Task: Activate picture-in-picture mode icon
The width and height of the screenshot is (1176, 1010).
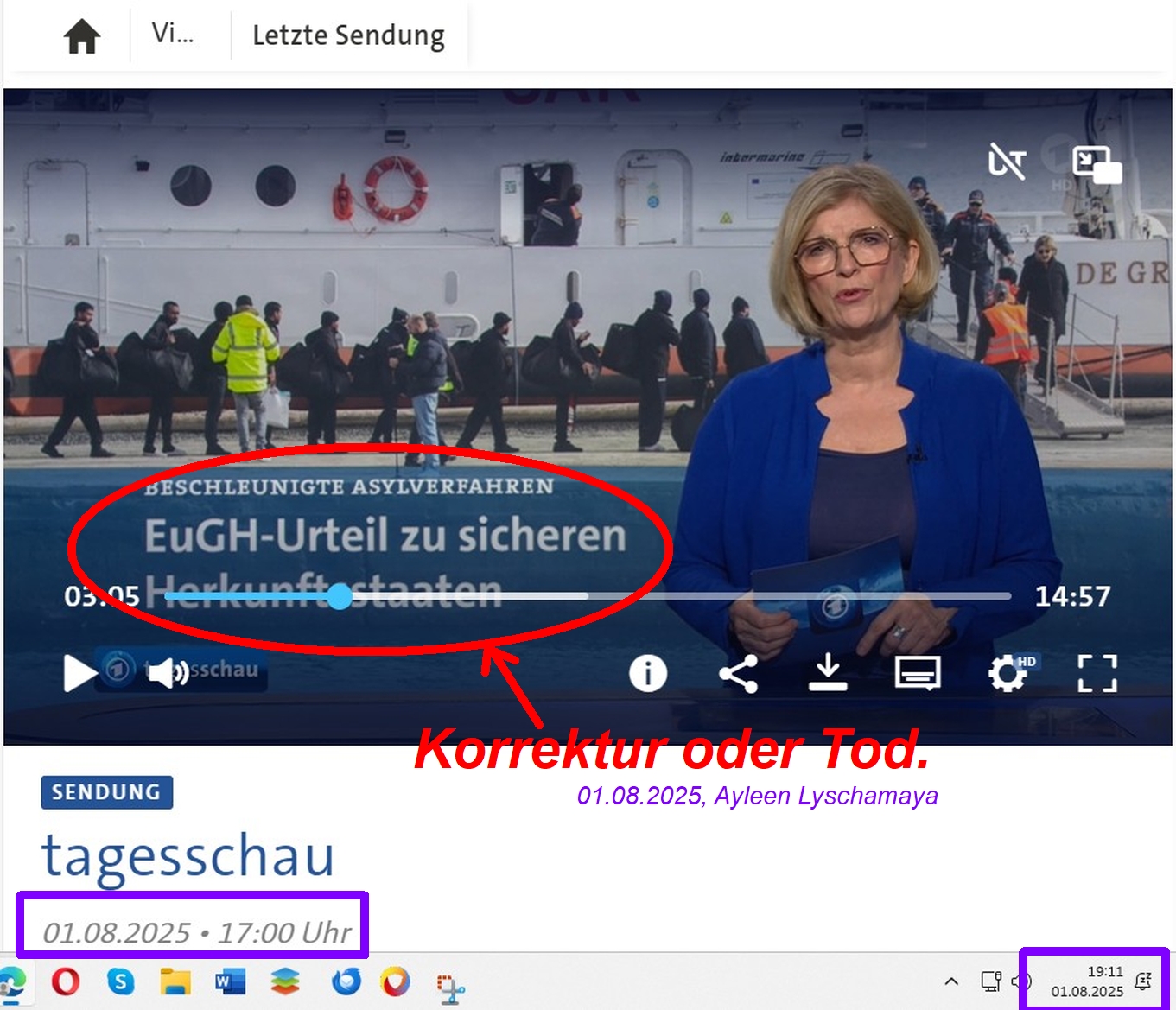Action: [x=1097, y=164]
